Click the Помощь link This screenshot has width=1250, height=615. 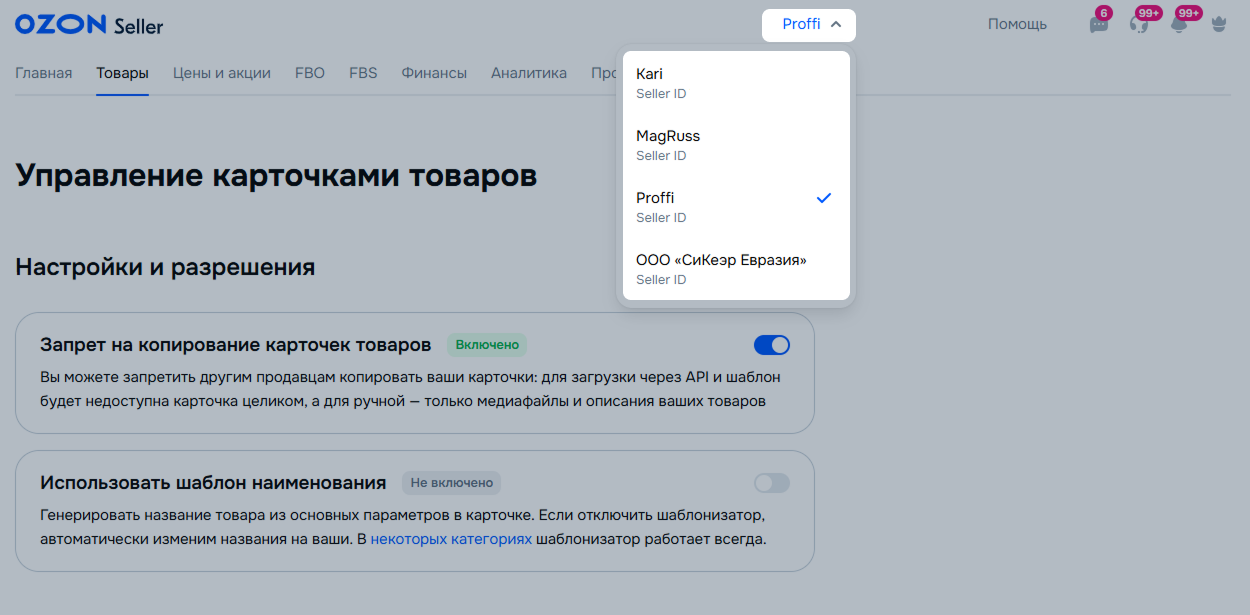point(1017,24)
